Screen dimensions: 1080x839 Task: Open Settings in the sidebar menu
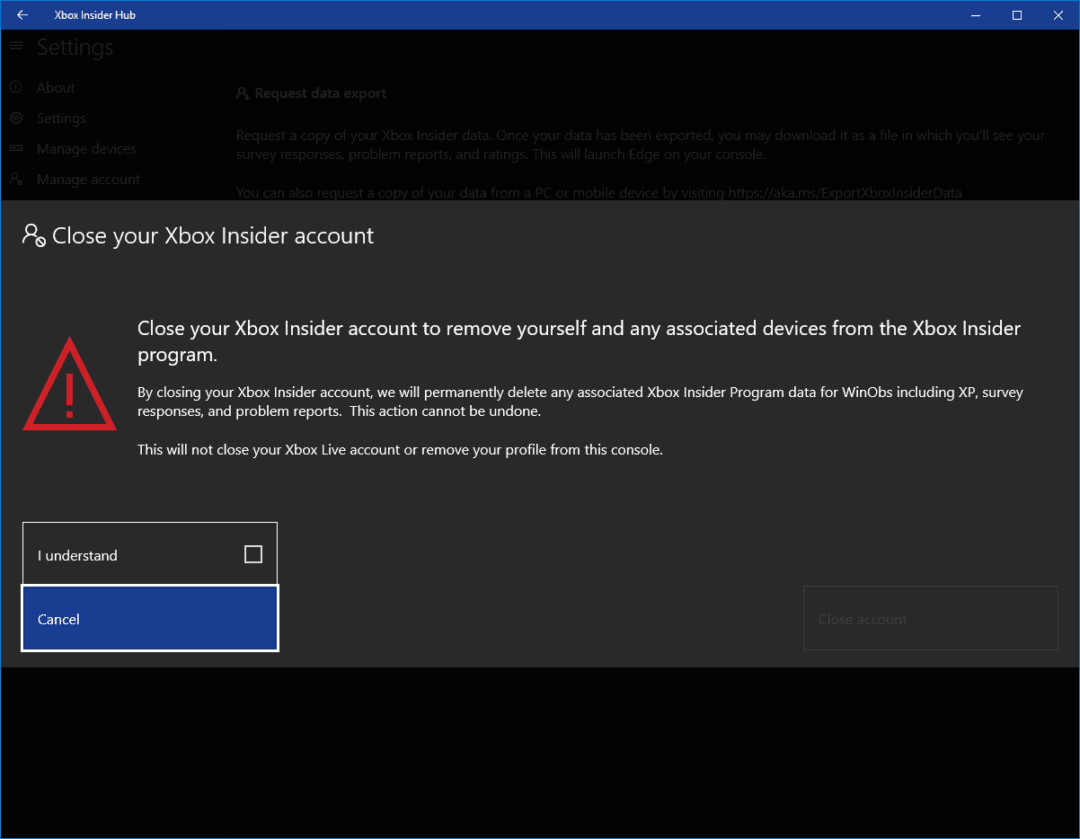pos(61,118)
